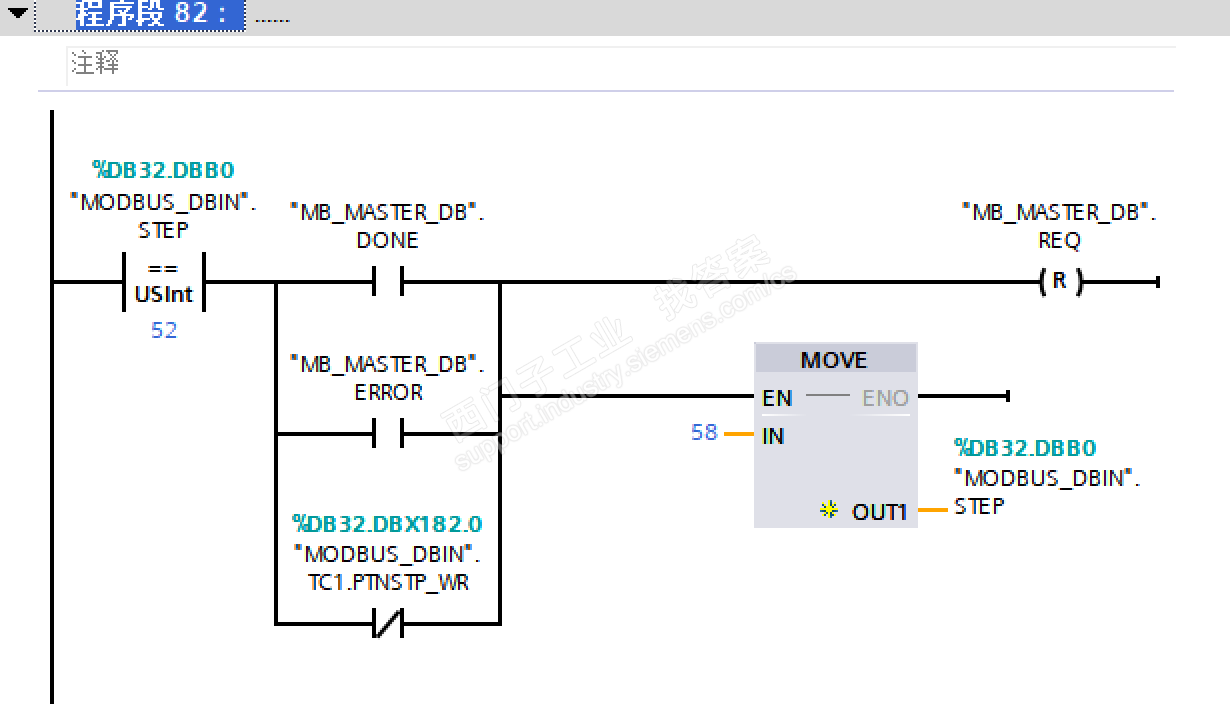
Task: Click the IN pin label of MOVE box
Action: tap(773, 436)
